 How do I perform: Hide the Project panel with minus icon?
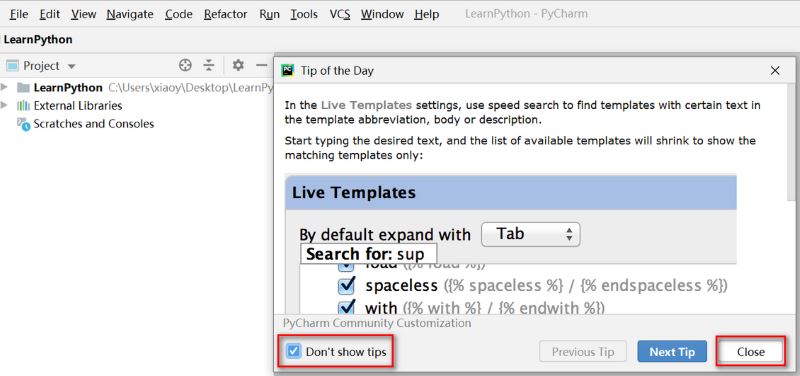262,65
